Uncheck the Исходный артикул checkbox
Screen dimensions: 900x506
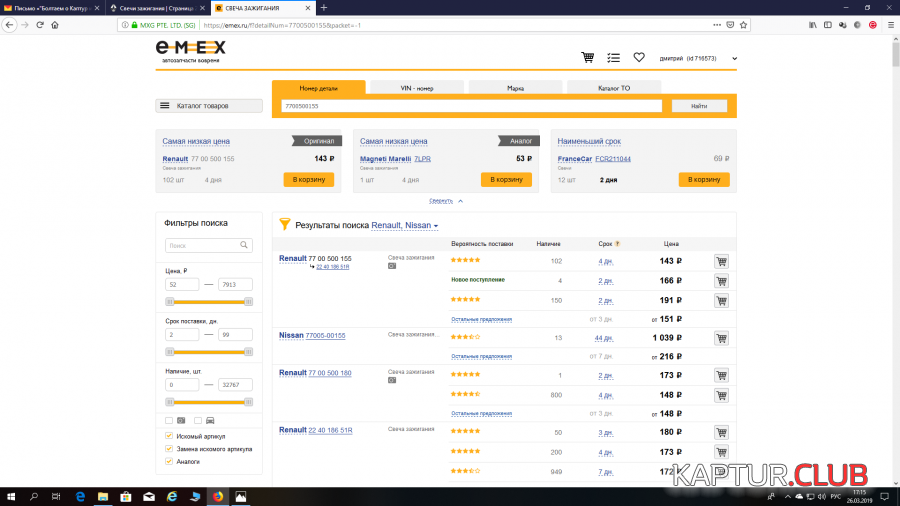(x=169, y=436)
